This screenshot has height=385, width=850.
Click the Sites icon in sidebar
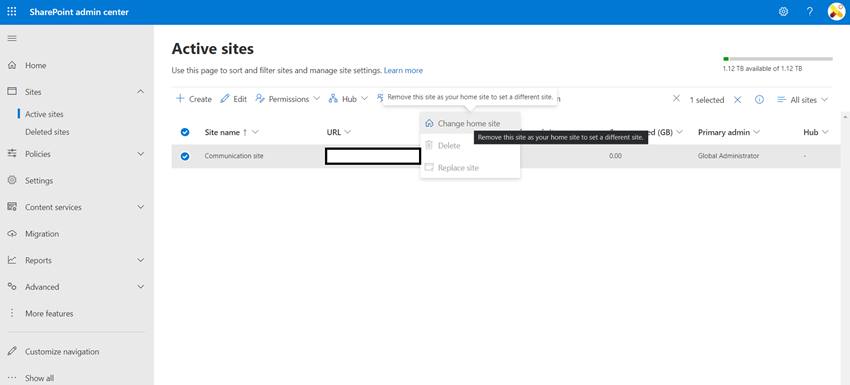[12, 92]
